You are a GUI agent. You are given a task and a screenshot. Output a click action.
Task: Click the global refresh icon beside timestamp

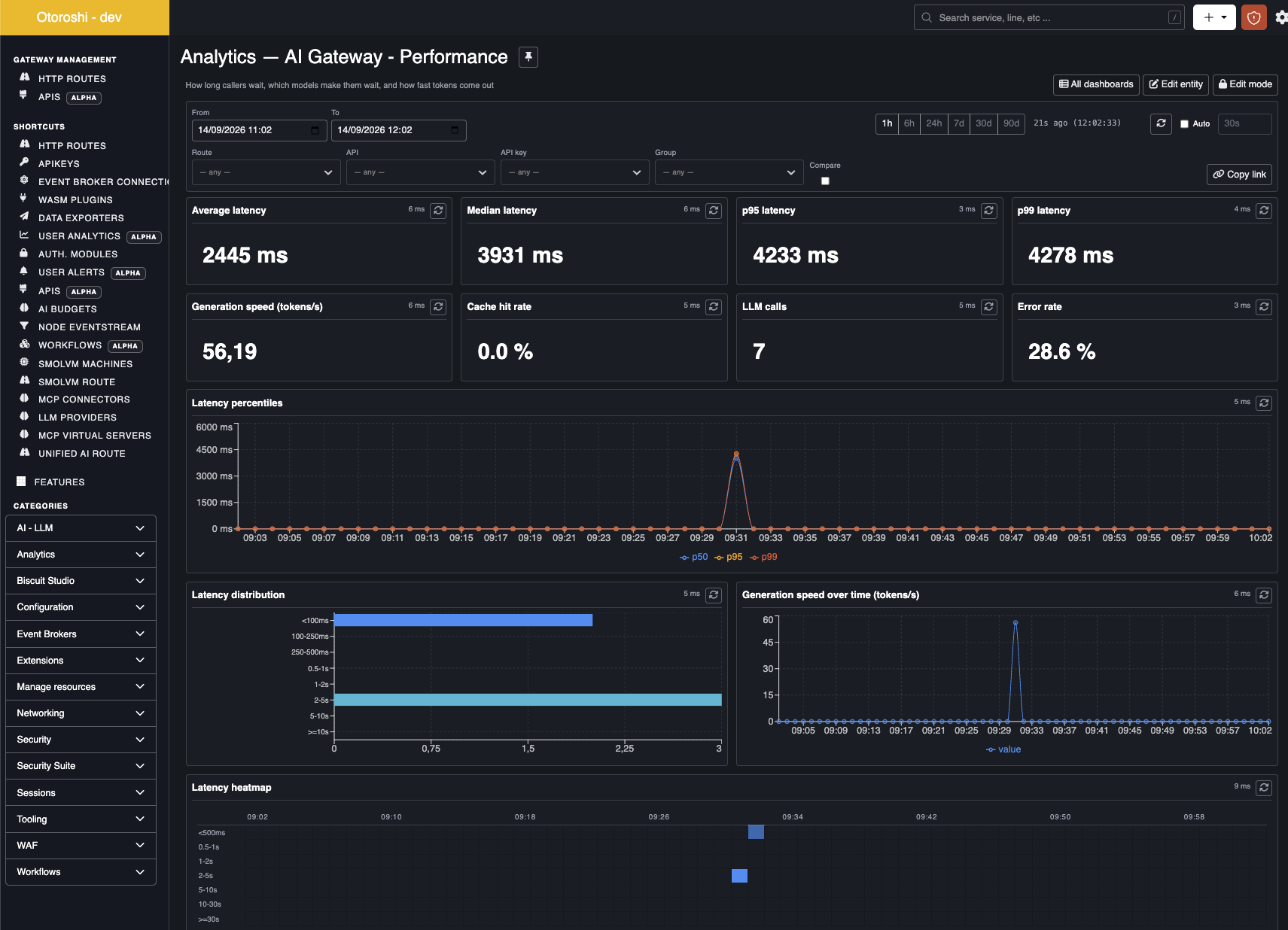1161,123
